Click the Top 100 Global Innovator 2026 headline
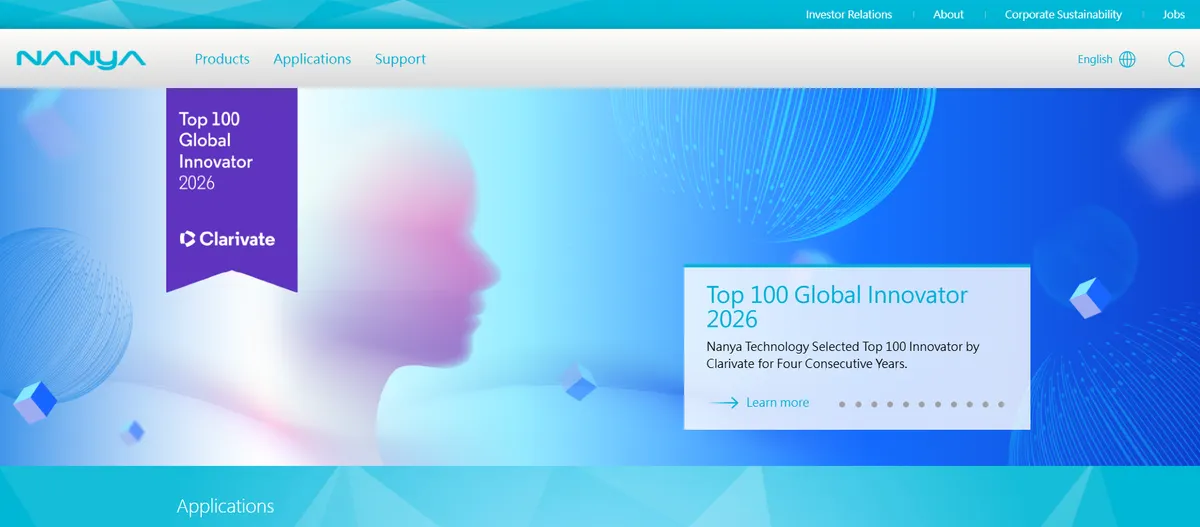 [x=837, y=307]
